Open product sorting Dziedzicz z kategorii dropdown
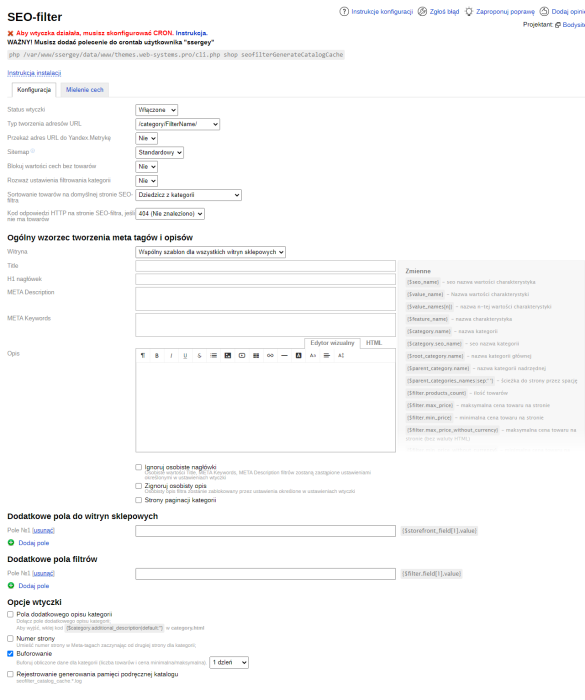 pos(188,195)
